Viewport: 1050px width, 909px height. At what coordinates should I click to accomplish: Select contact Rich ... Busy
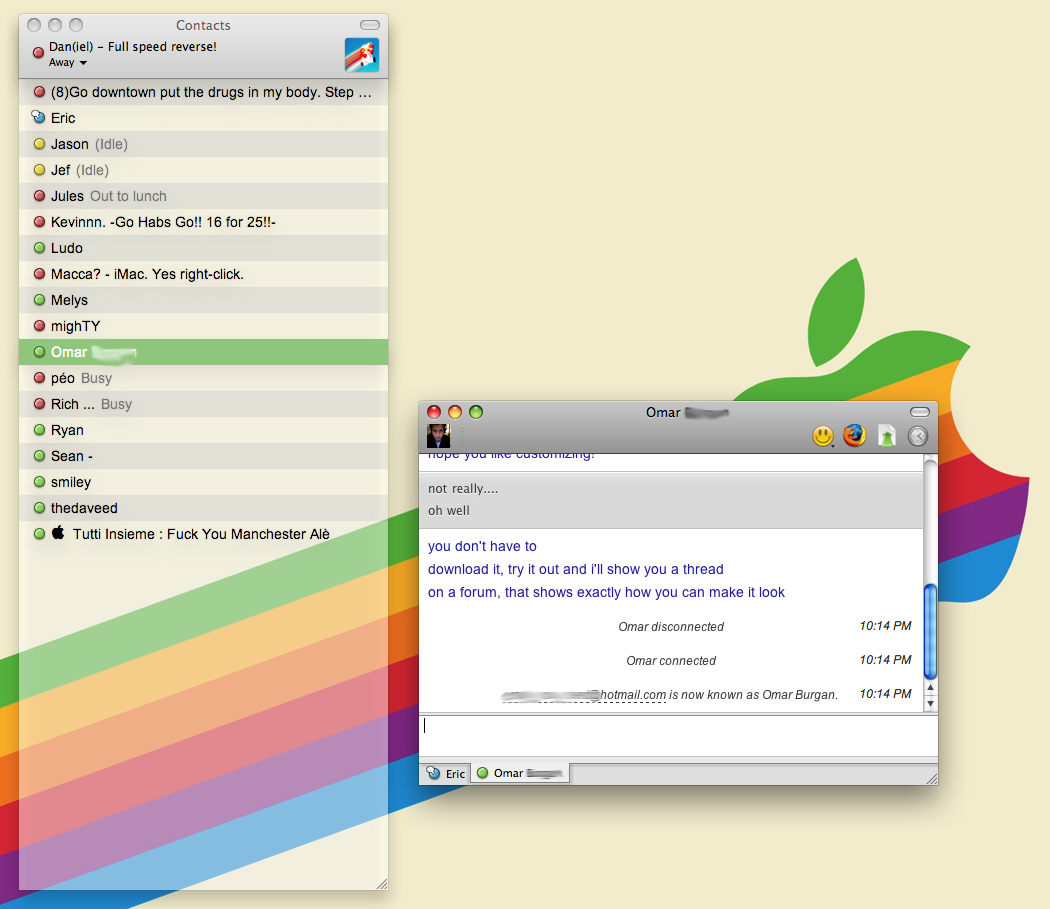click(x=204, y=404)
